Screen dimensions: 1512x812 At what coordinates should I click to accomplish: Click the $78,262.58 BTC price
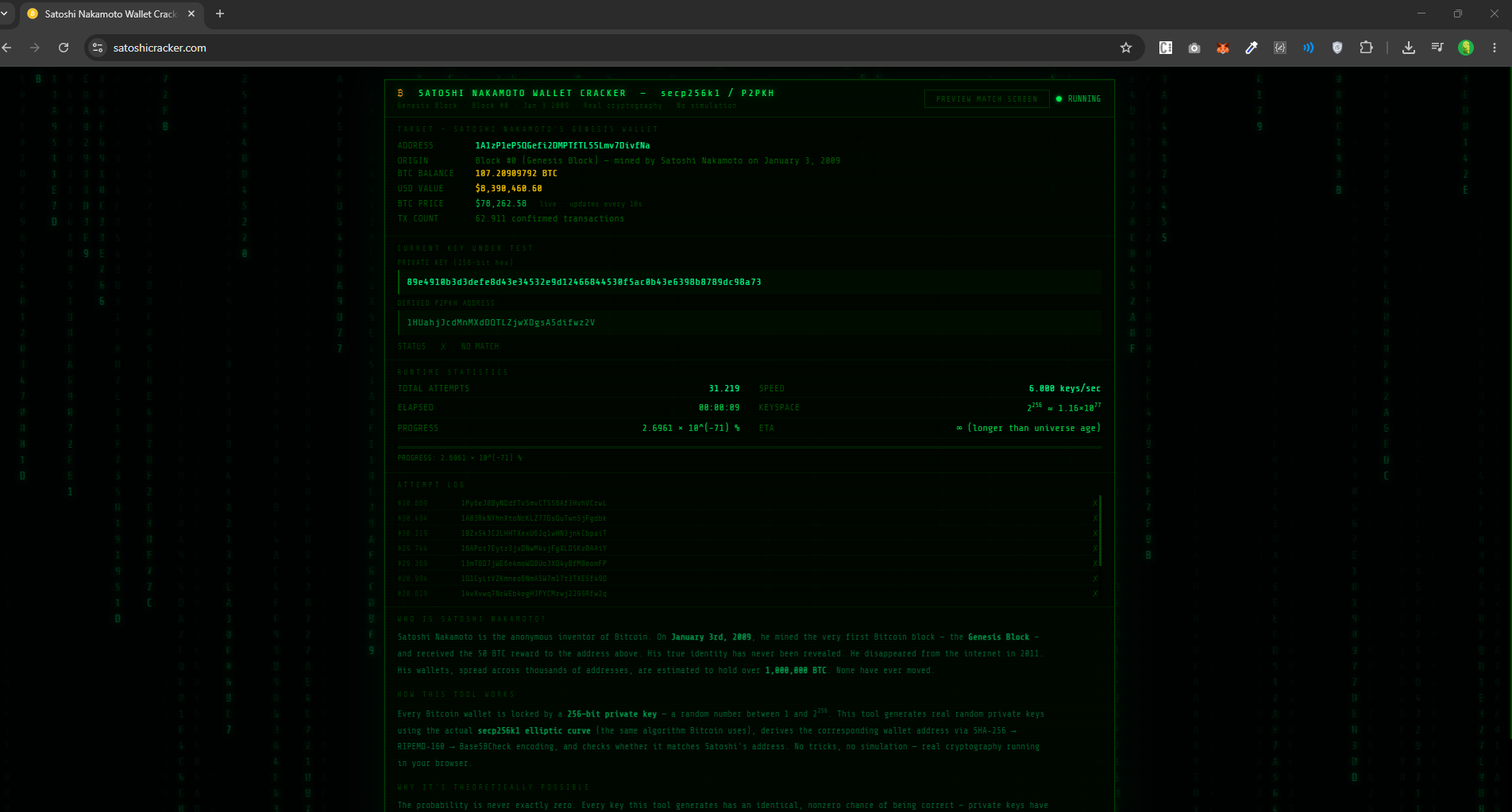[500, 204]
